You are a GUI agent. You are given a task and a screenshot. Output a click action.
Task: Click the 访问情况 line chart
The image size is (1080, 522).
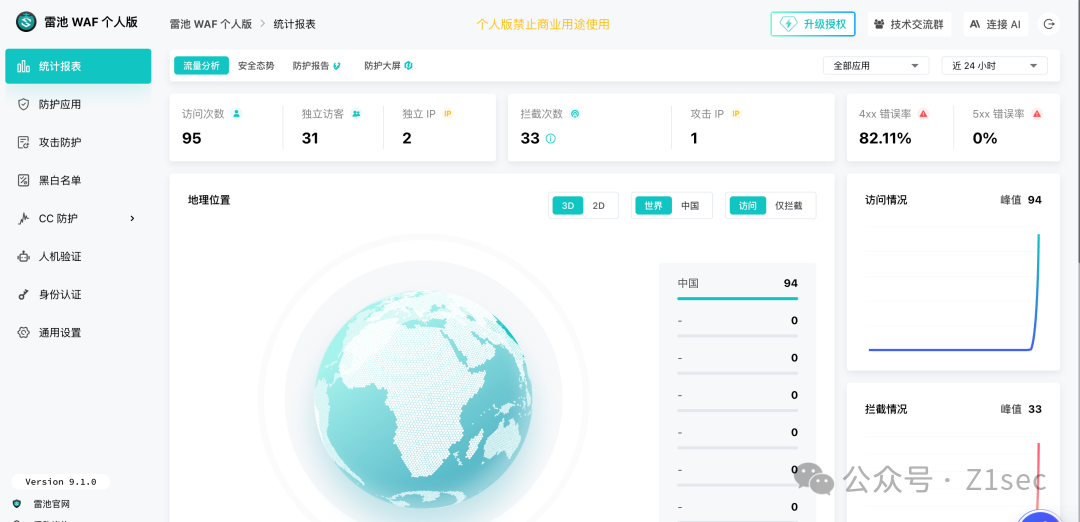pos(953,291)
